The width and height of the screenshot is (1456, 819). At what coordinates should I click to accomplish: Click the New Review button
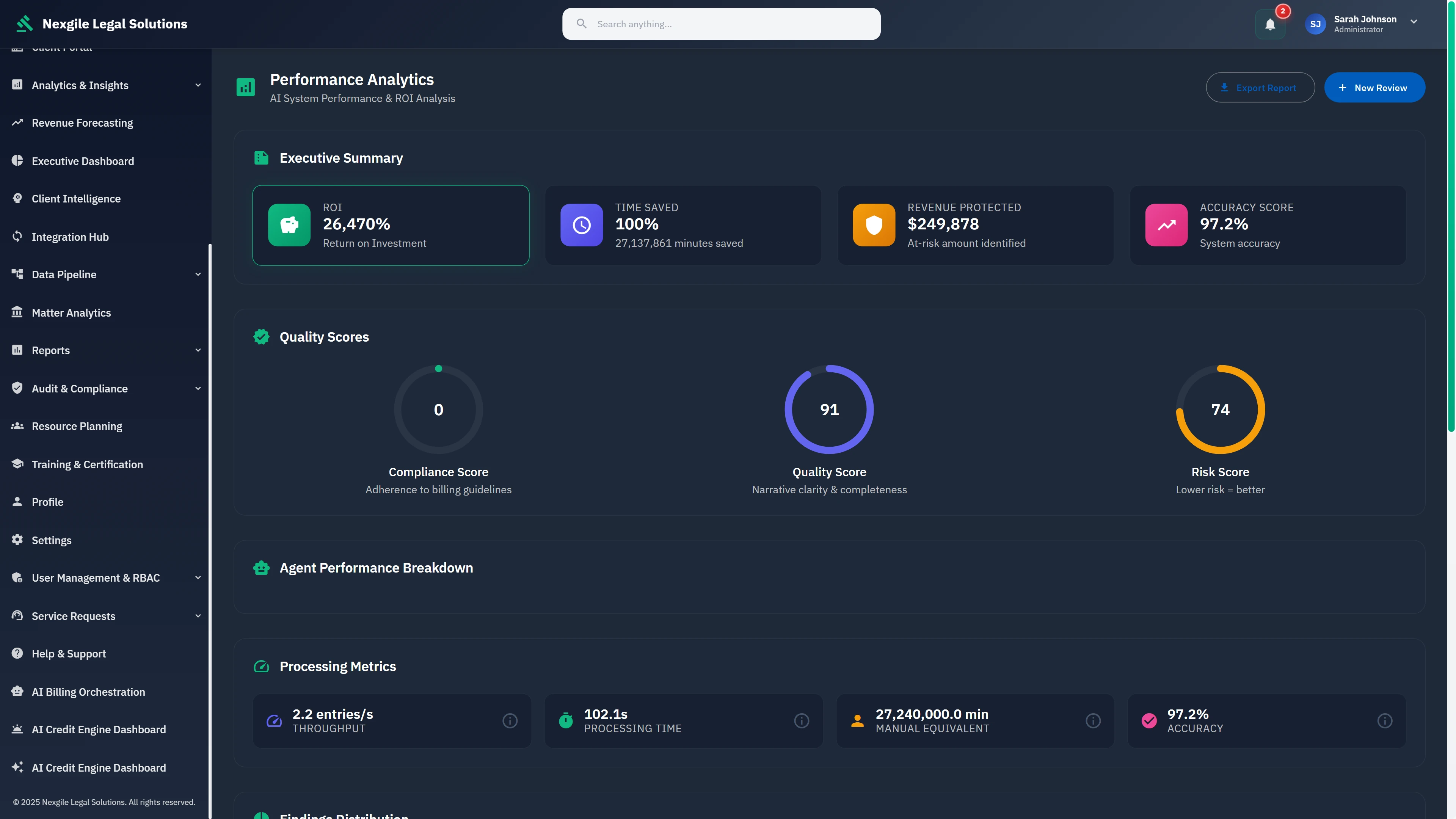pos(1375,87)
